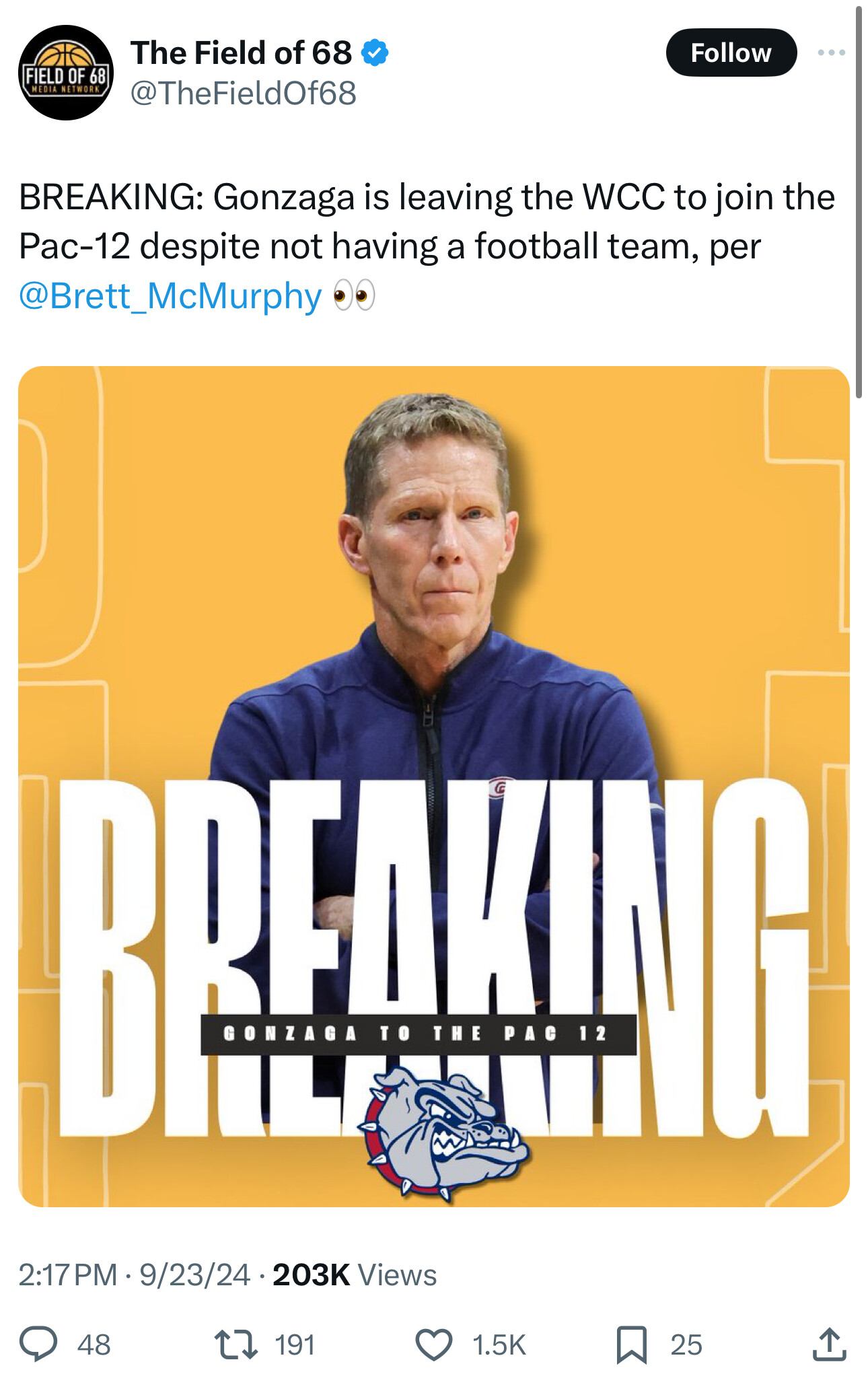Viewport: 868px width, 1399px height.
Task: Open the share upload icon
Action: point(829,1344)
